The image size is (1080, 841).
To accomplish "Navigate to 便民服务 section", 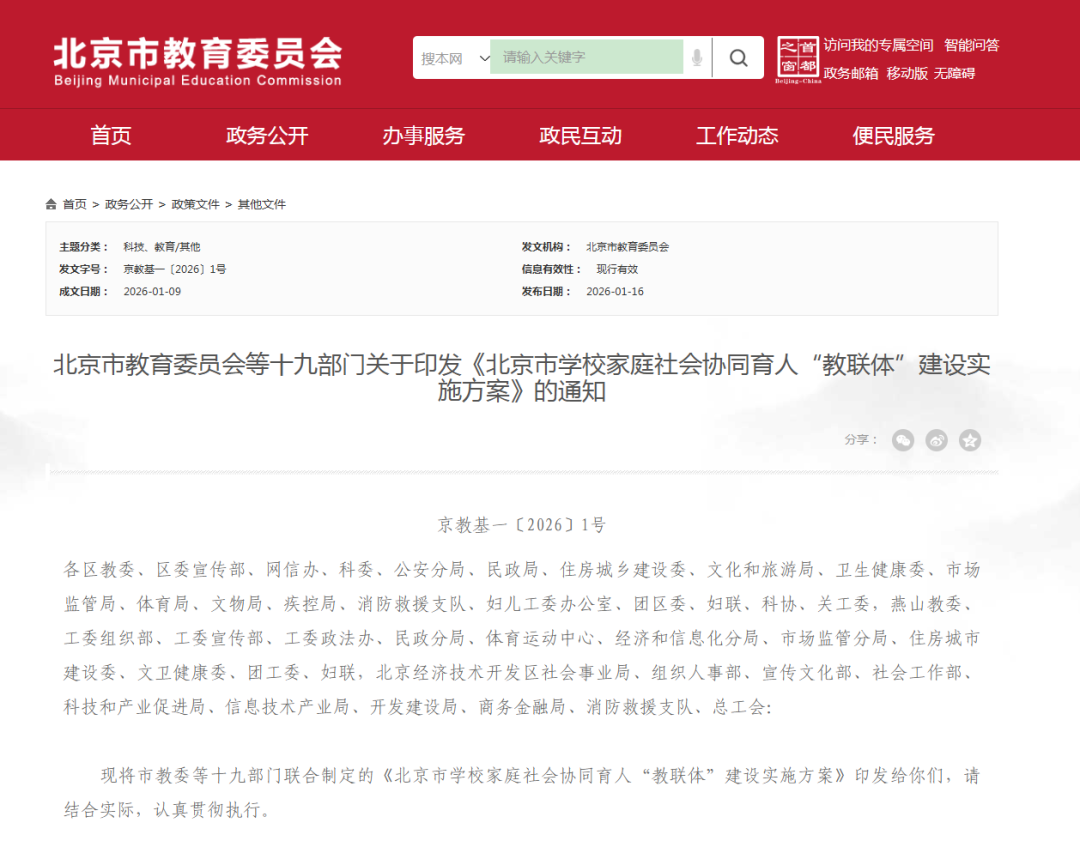I will click(x=893, y=136).
